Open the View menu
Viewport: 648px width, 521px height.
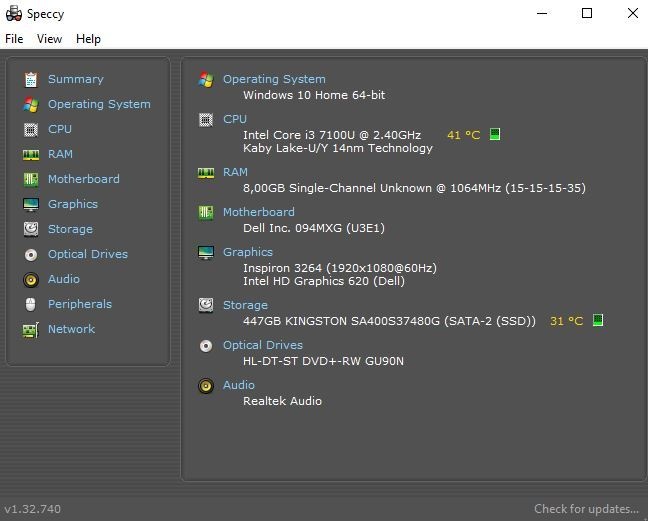tap(49, 39)
